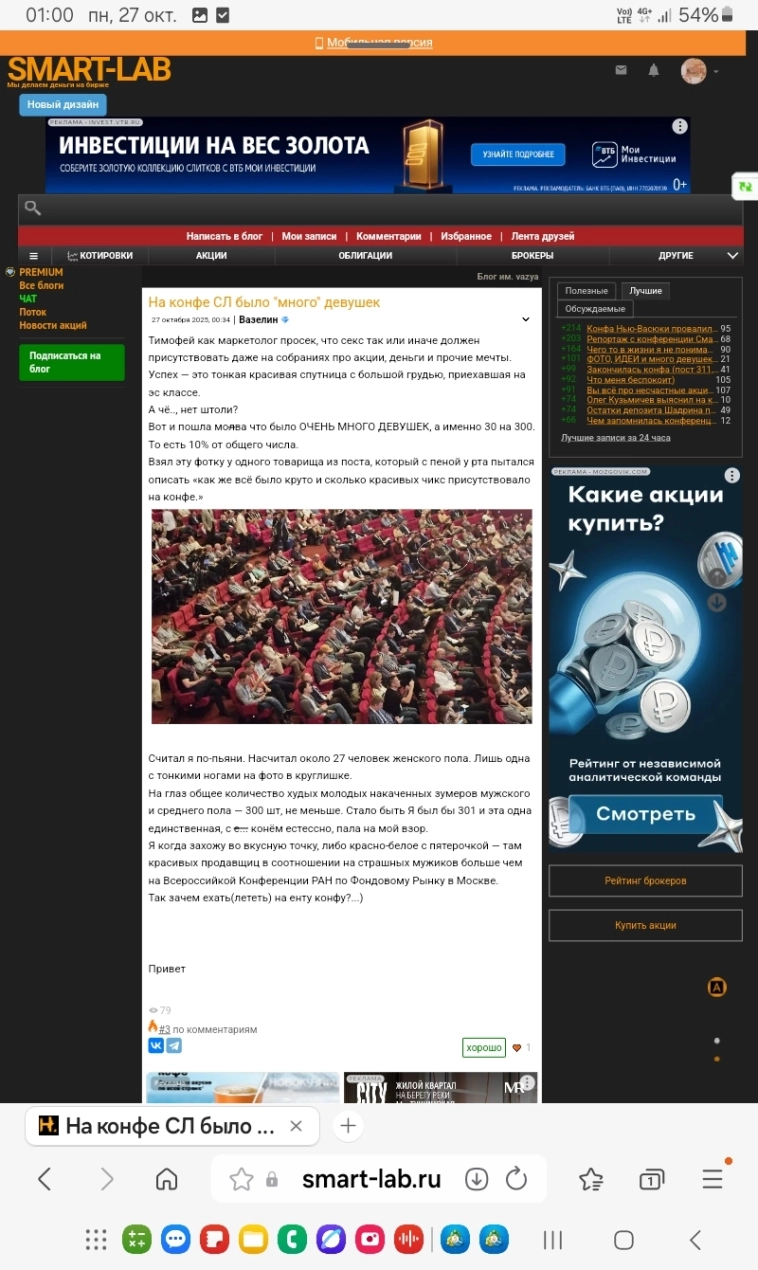The image size is (758, 1270).
Task: Go forward in the browser
Action: coord(107,1179)
